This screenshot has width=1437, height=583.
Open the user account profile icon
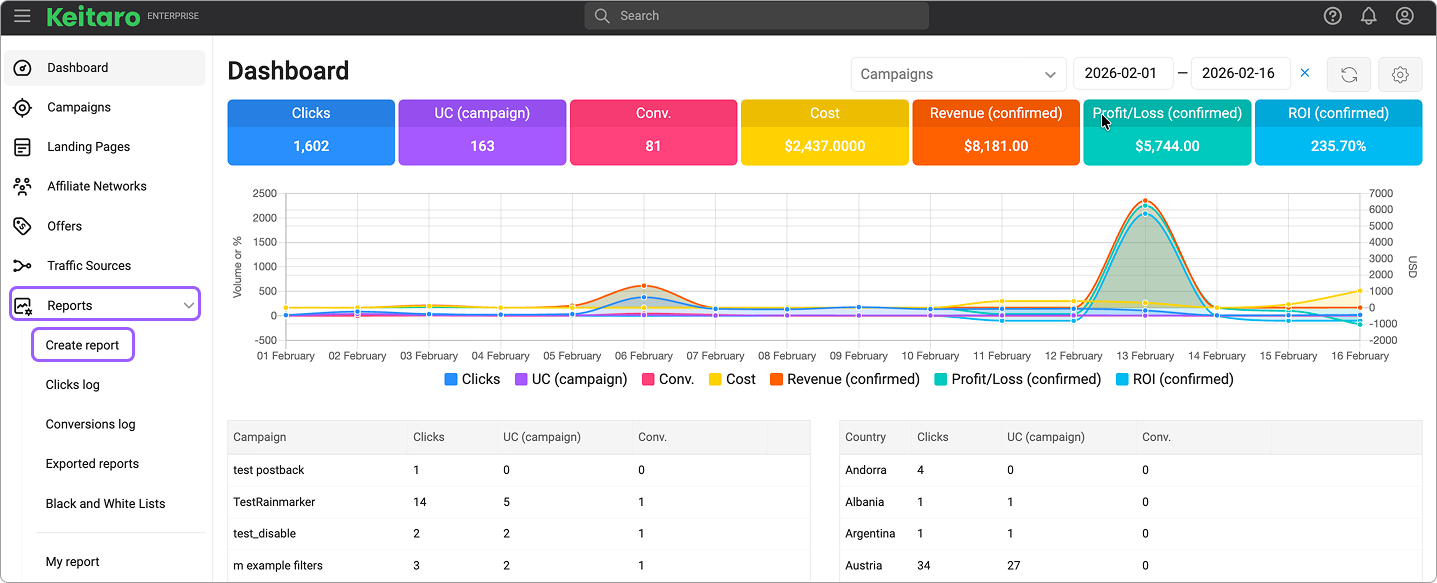coord(1405,16)
